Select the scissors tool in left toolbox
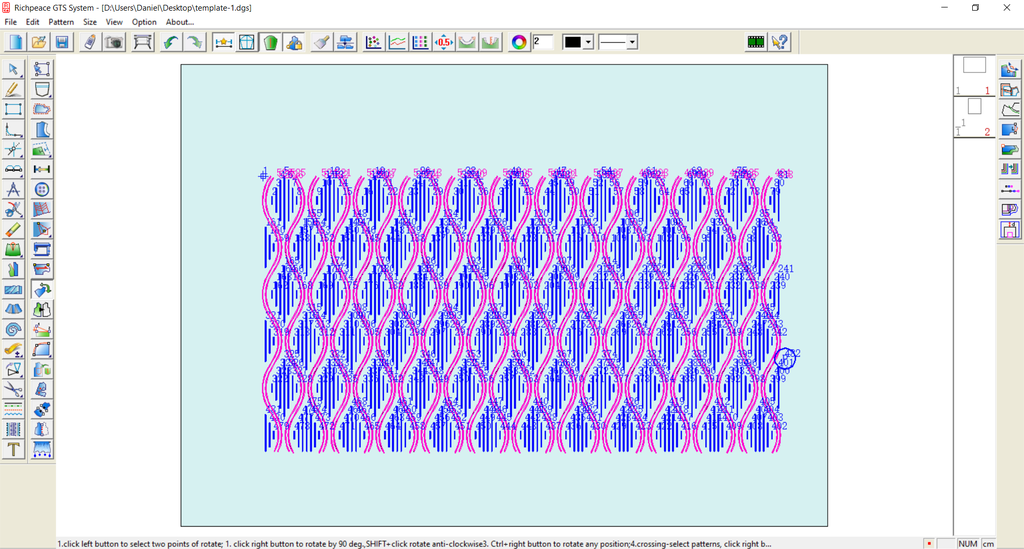The width and height of the screenshot is (1024, 549). (14, 209)
